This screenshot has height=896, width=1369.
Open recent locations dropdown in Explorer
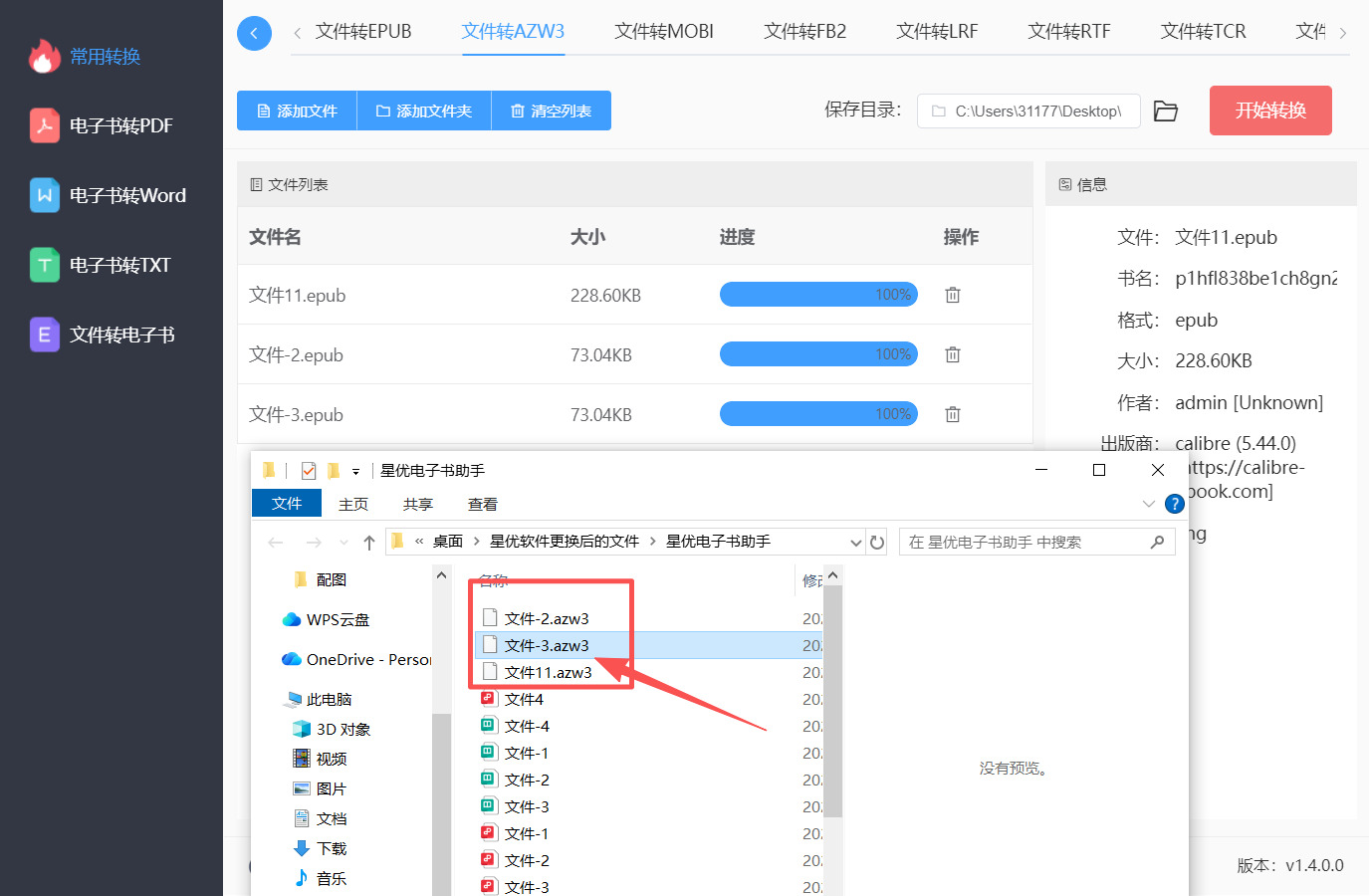coord(343,542)
